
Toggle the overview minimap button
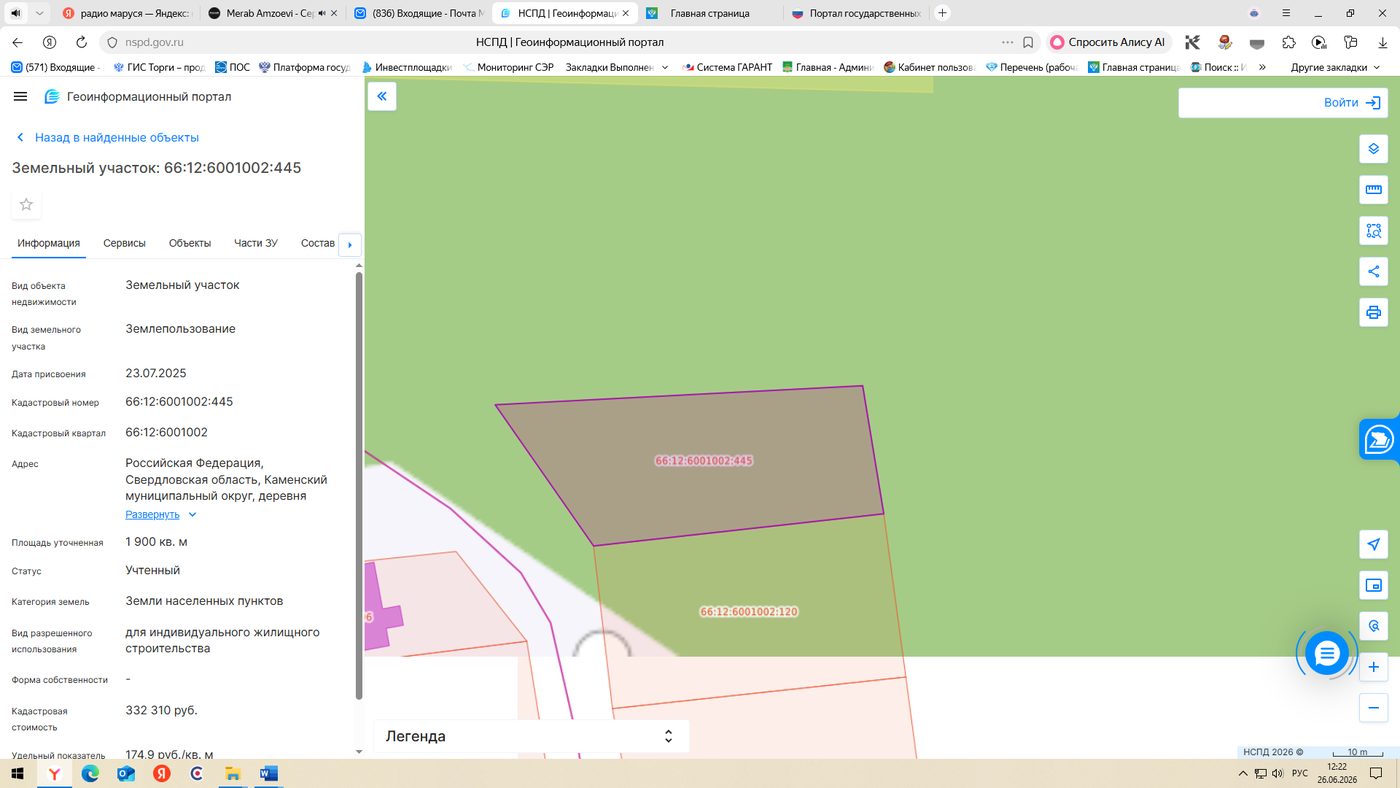(1373, 585)
